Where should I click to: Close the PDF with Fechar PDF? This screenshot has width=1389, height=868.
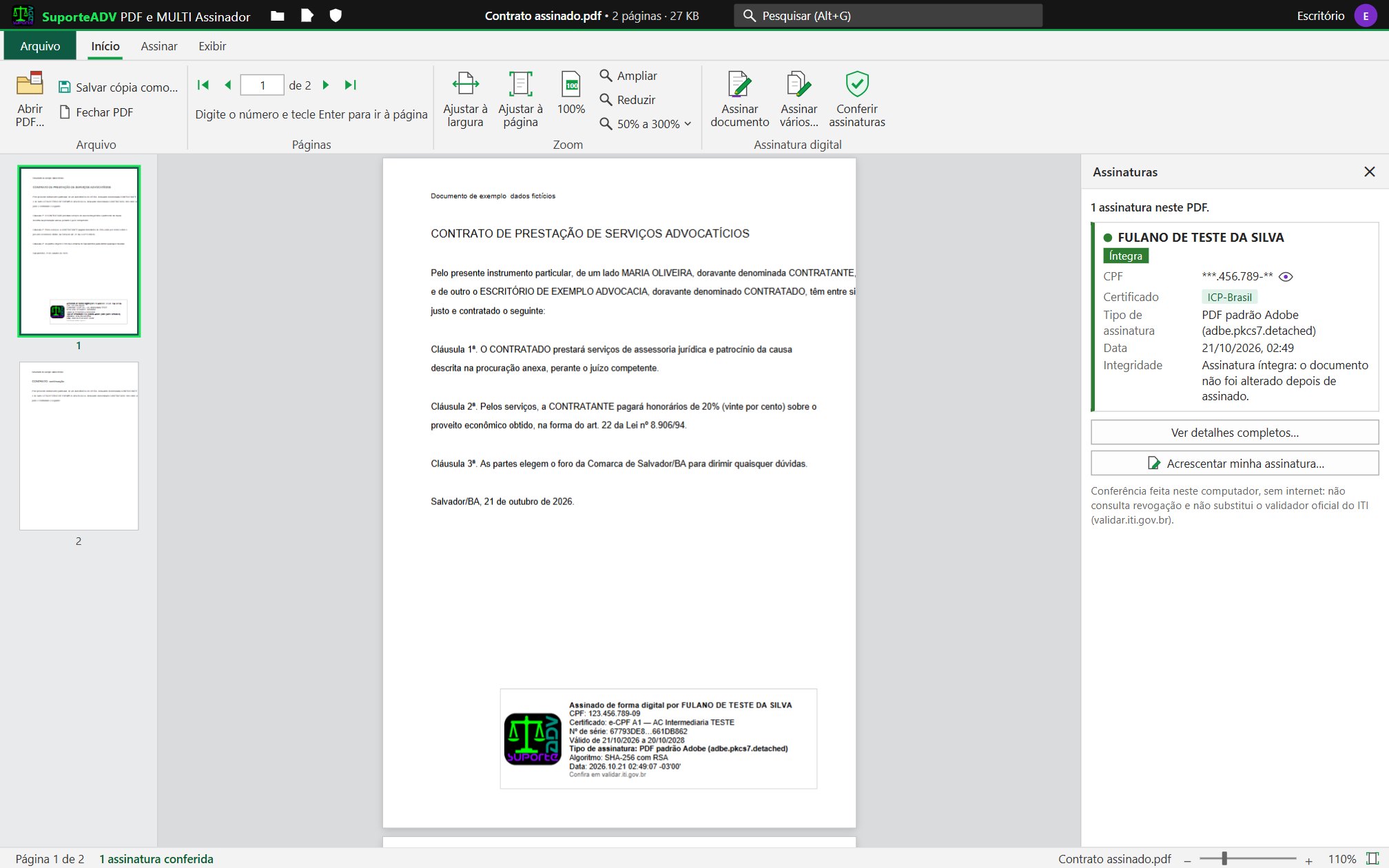point(96,112)
